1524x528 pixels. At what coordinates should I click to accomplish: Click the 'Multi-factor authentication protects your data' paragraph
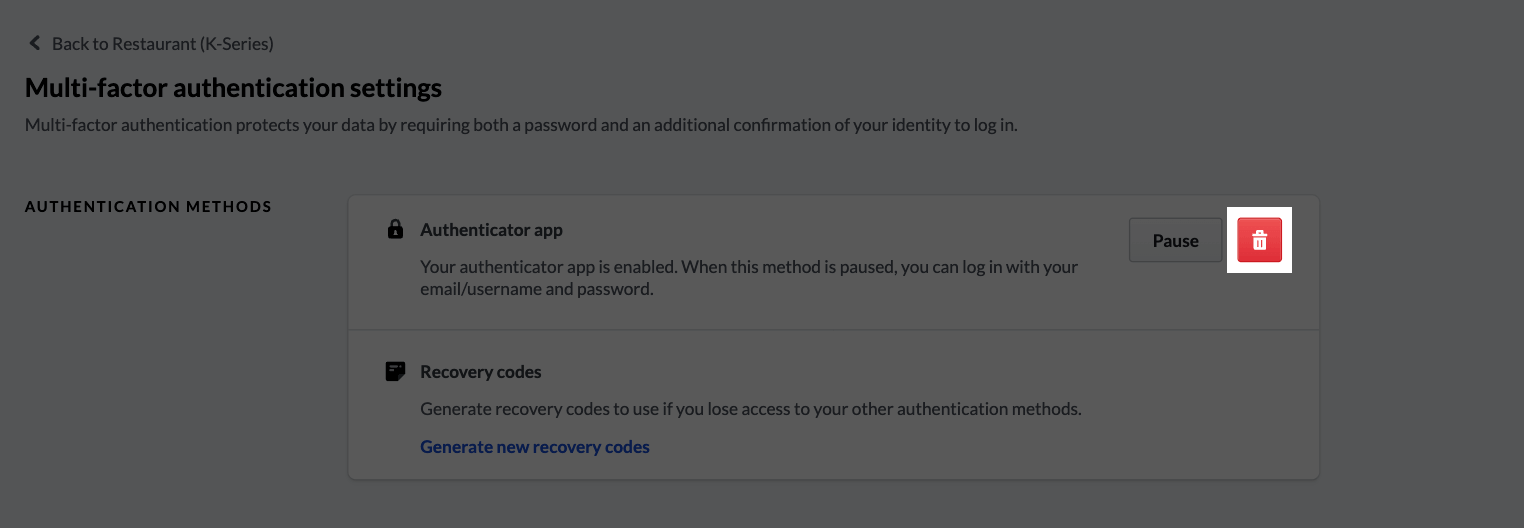pyautogui.click(x=520, y=126)
